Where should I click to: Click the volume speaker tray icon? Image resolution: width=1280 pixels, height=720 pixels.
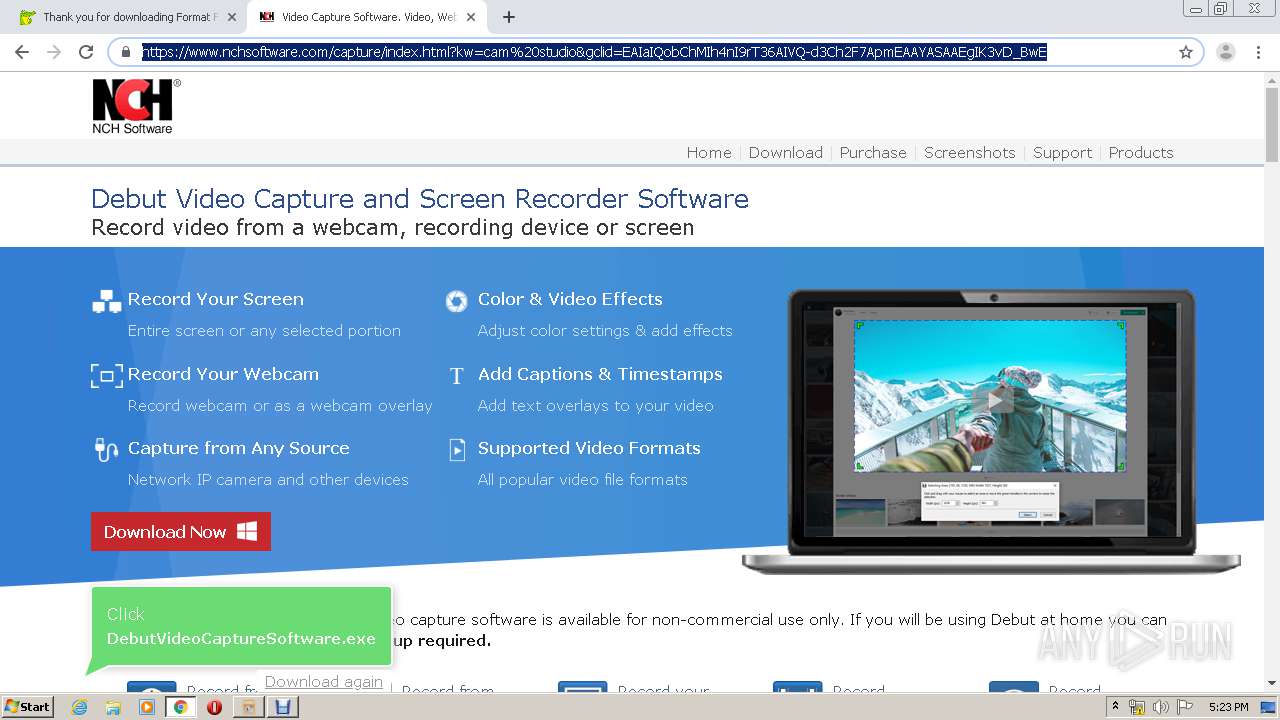pos(1161,707)
